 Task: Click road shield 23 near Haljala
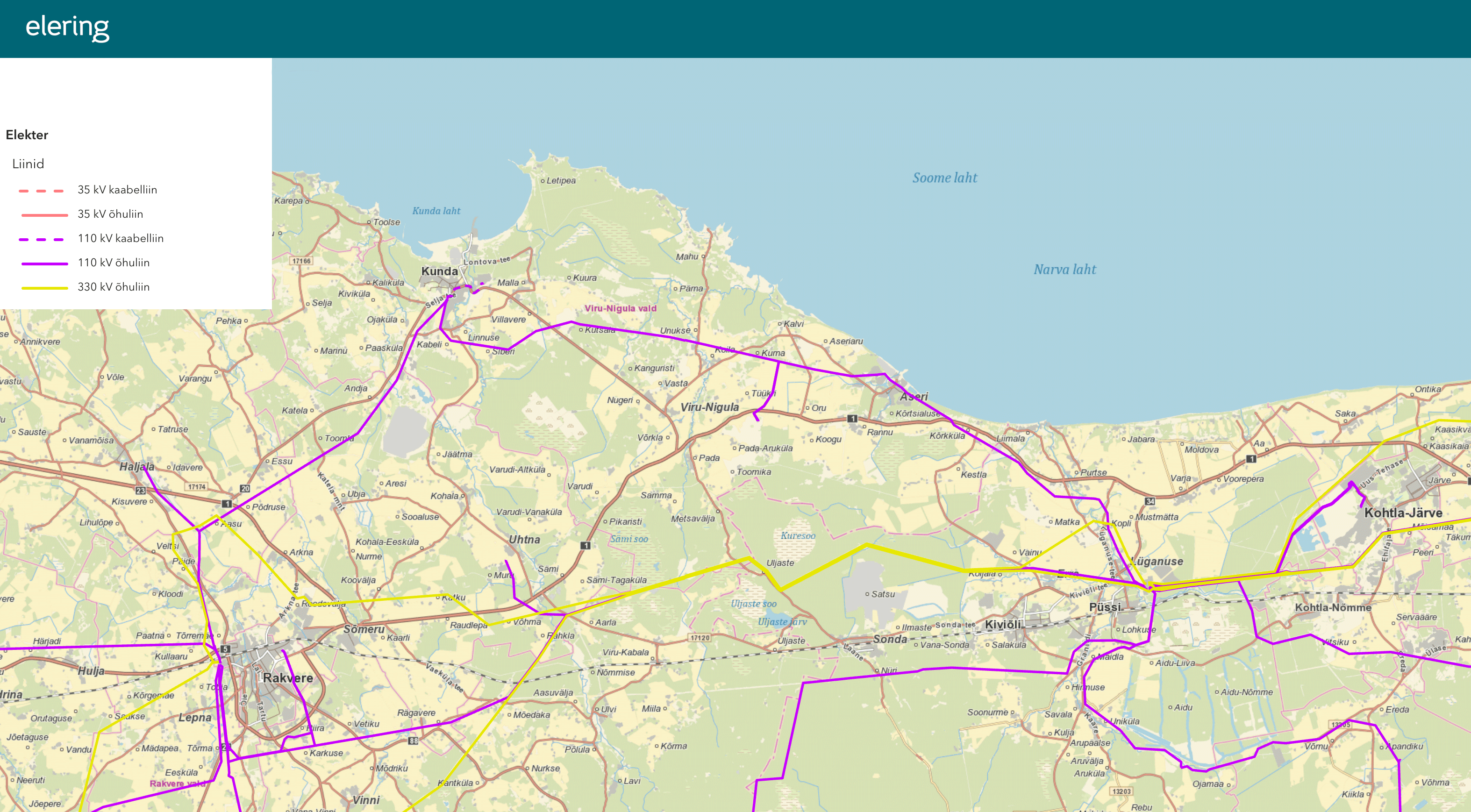click(x=141, y=491)
